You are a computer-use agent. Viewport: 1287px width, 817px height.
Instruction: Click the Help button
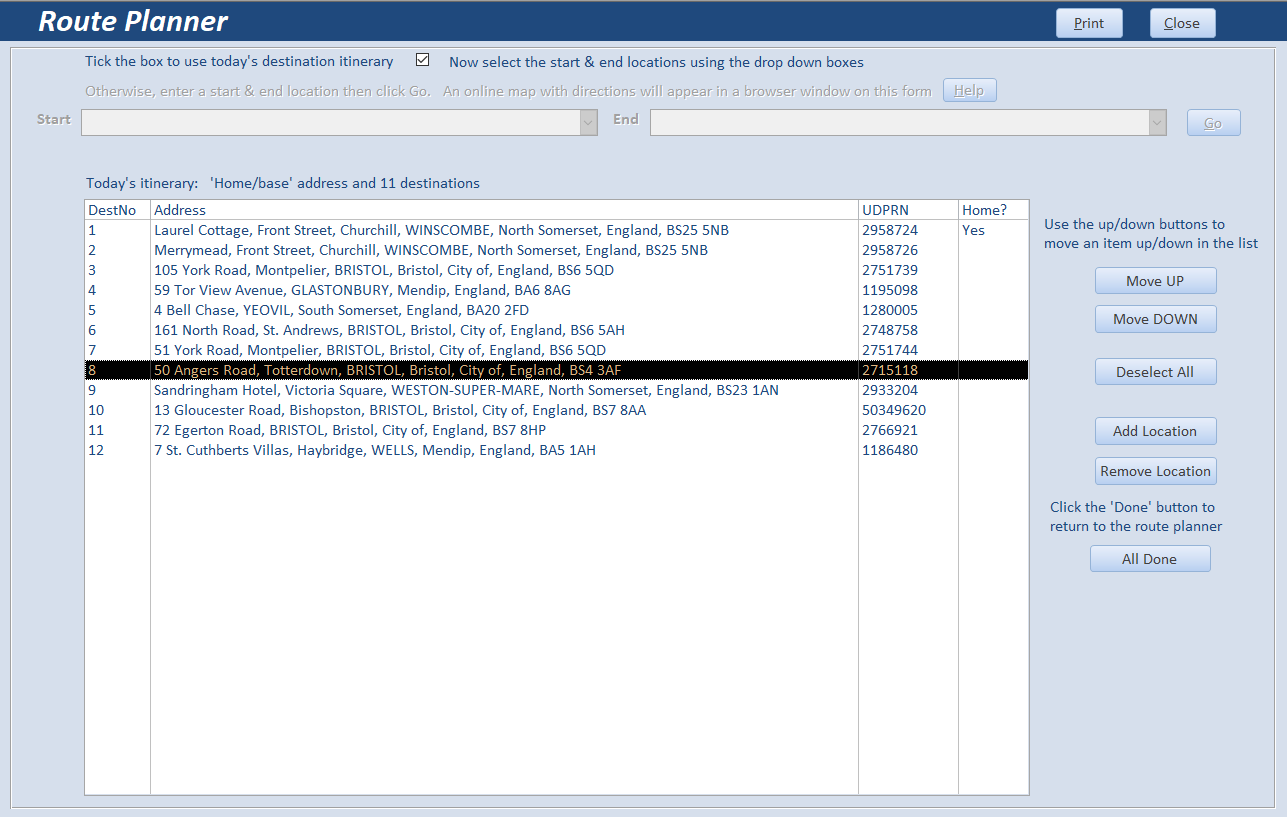point(969,91)
